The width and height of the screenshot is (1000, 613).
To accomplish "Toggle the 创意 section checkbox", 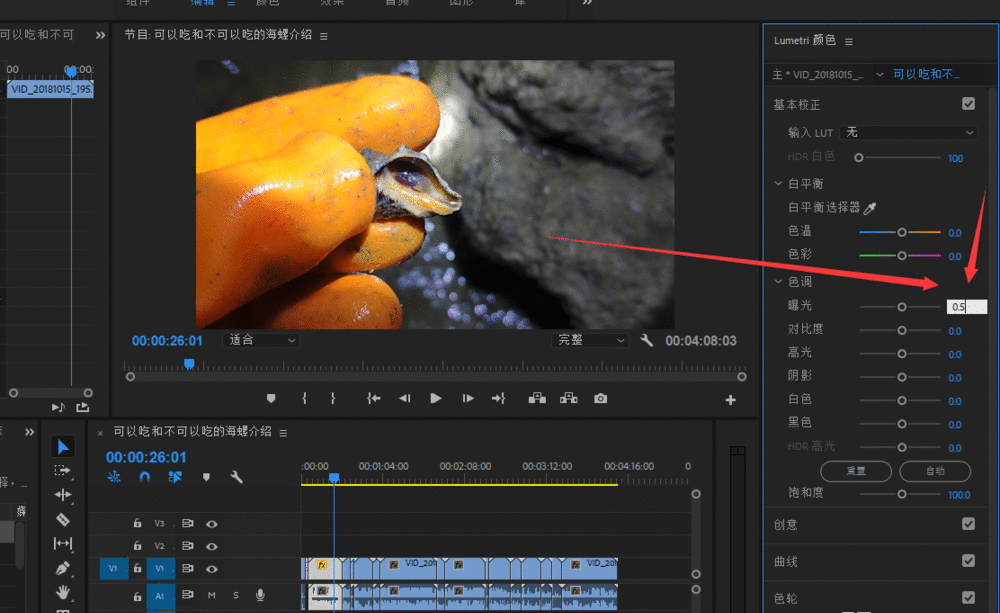I will pos(968,524).
